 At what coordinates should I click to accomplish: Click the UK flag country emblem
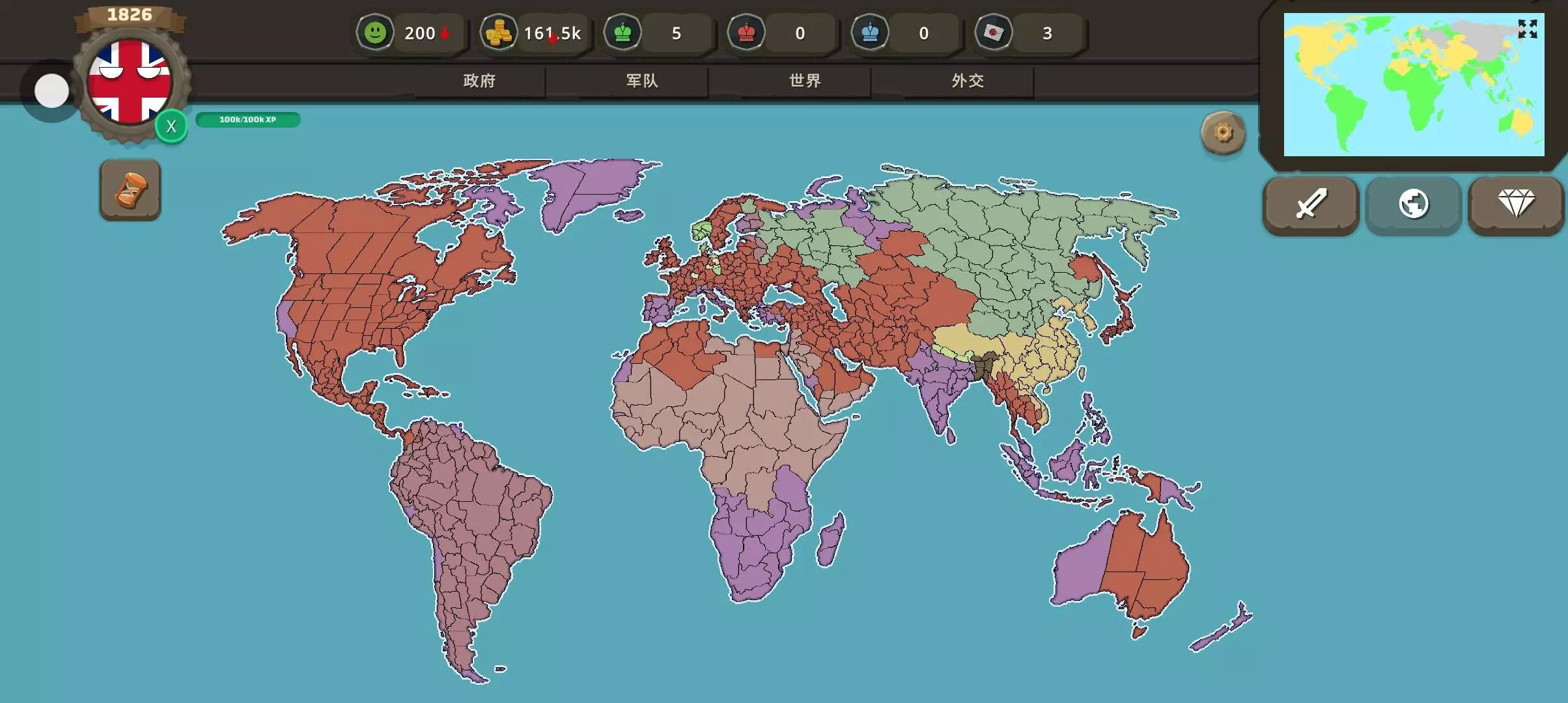[x=130, y=81]
